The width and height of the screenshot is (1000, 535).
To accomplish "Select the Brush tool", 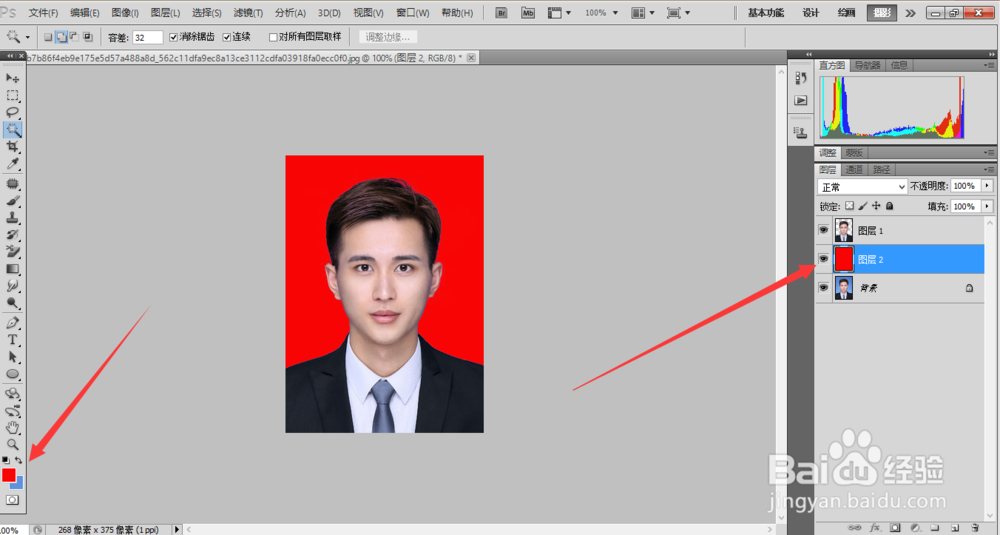I will pyautogui.click(x=12, y=201).
